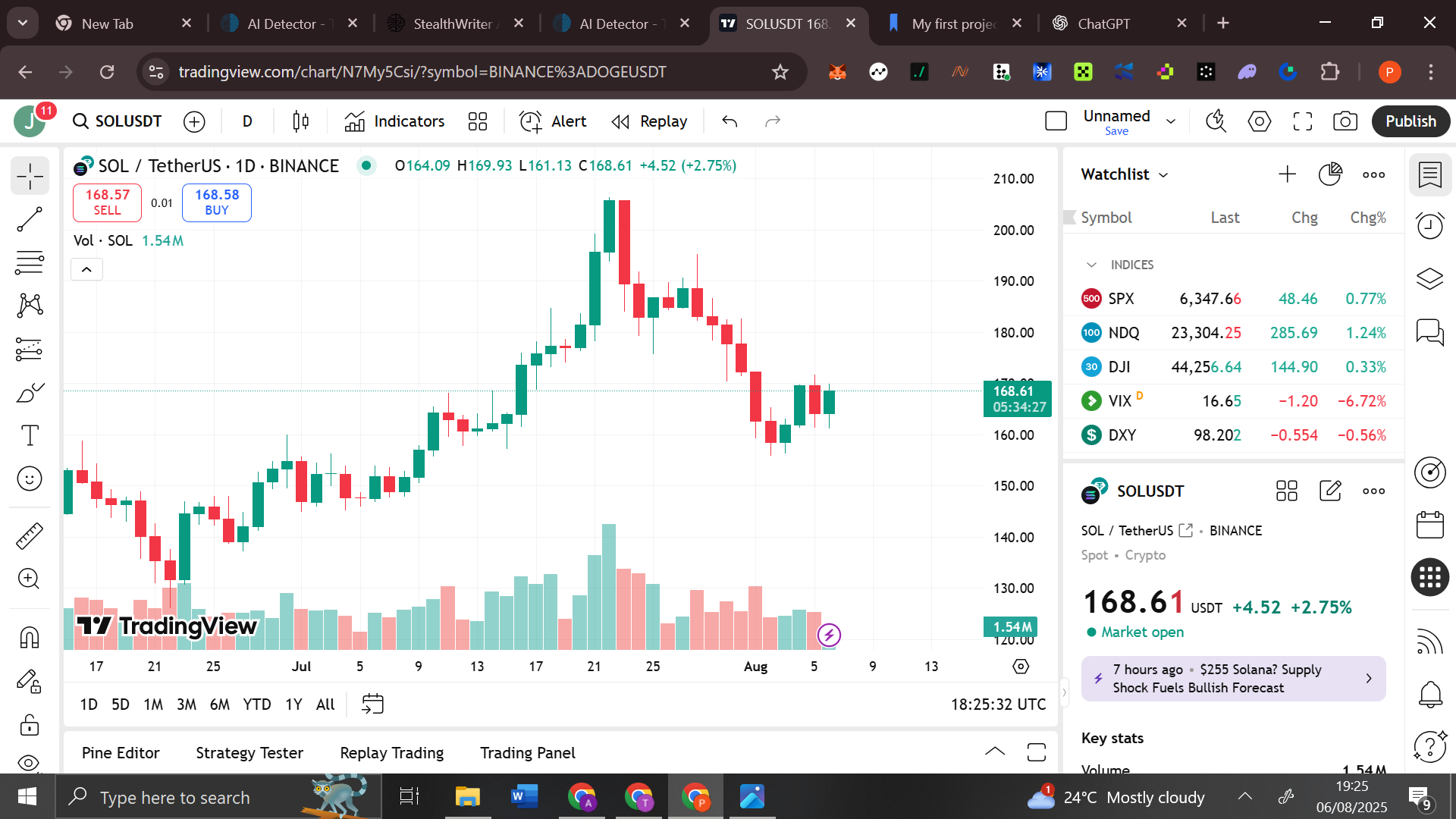Create an Alert for the chart

[553, 121]
